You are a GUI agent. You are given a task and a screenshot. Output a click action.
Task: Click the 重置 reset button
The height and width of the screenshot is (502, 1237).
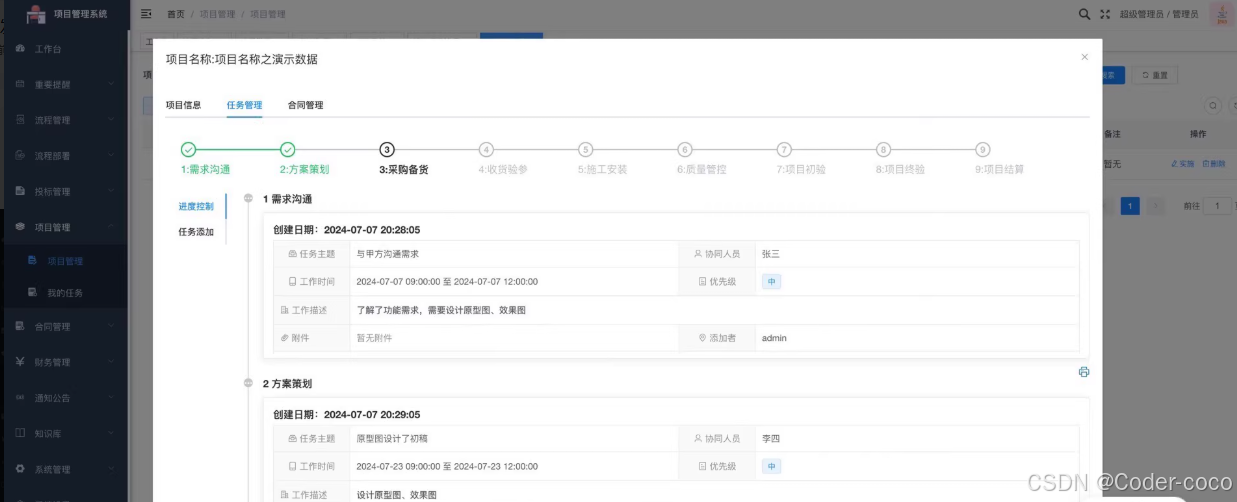1154,75
